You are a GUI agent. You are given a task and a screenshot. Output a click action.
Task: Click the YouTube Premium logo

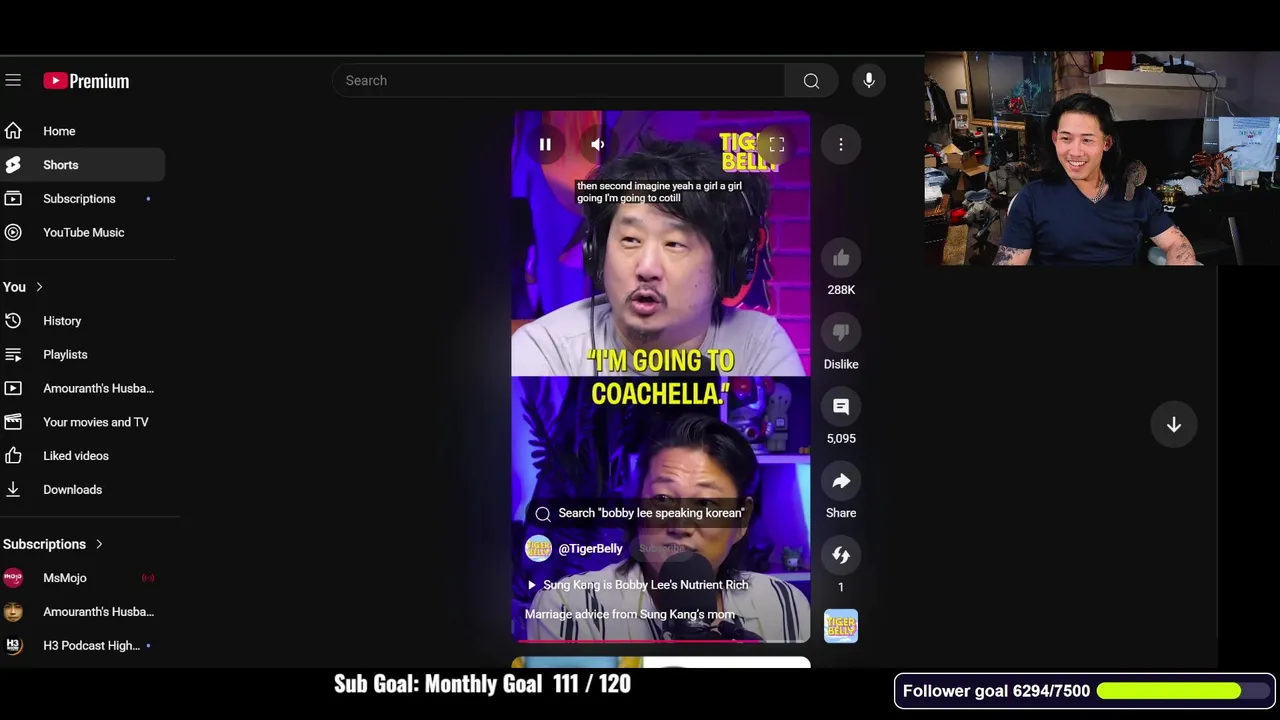86,81
